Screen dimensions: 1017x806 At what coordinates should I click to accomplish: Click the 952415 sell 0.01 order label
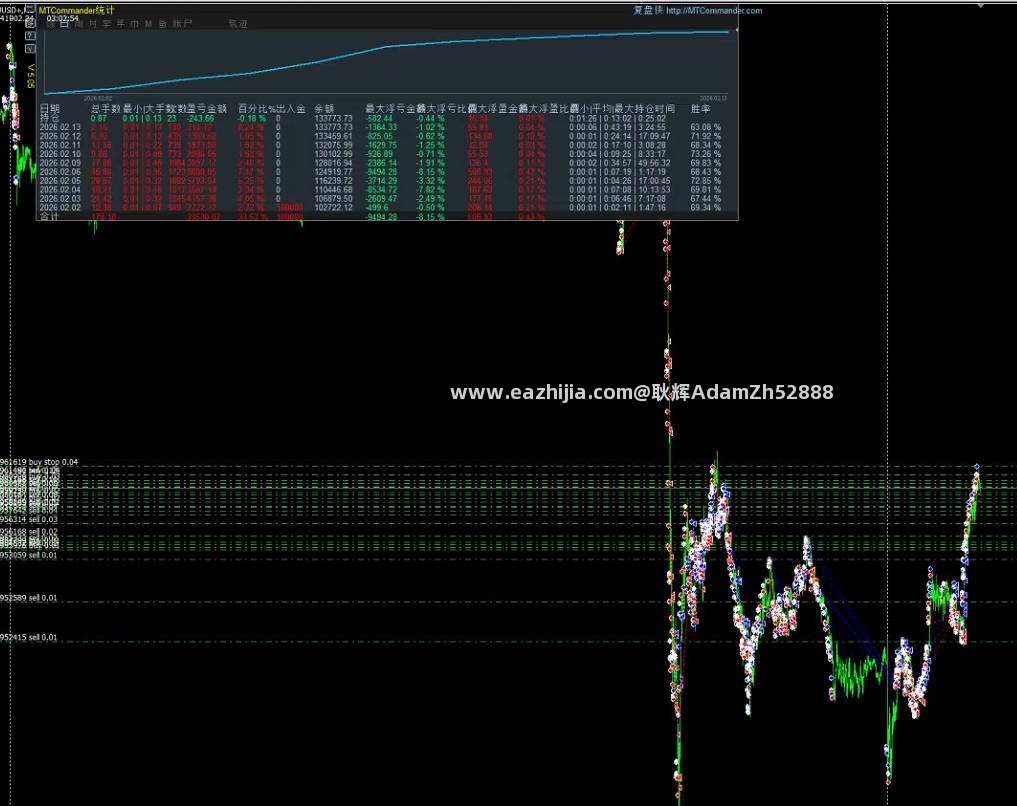(x=29, y=637)
